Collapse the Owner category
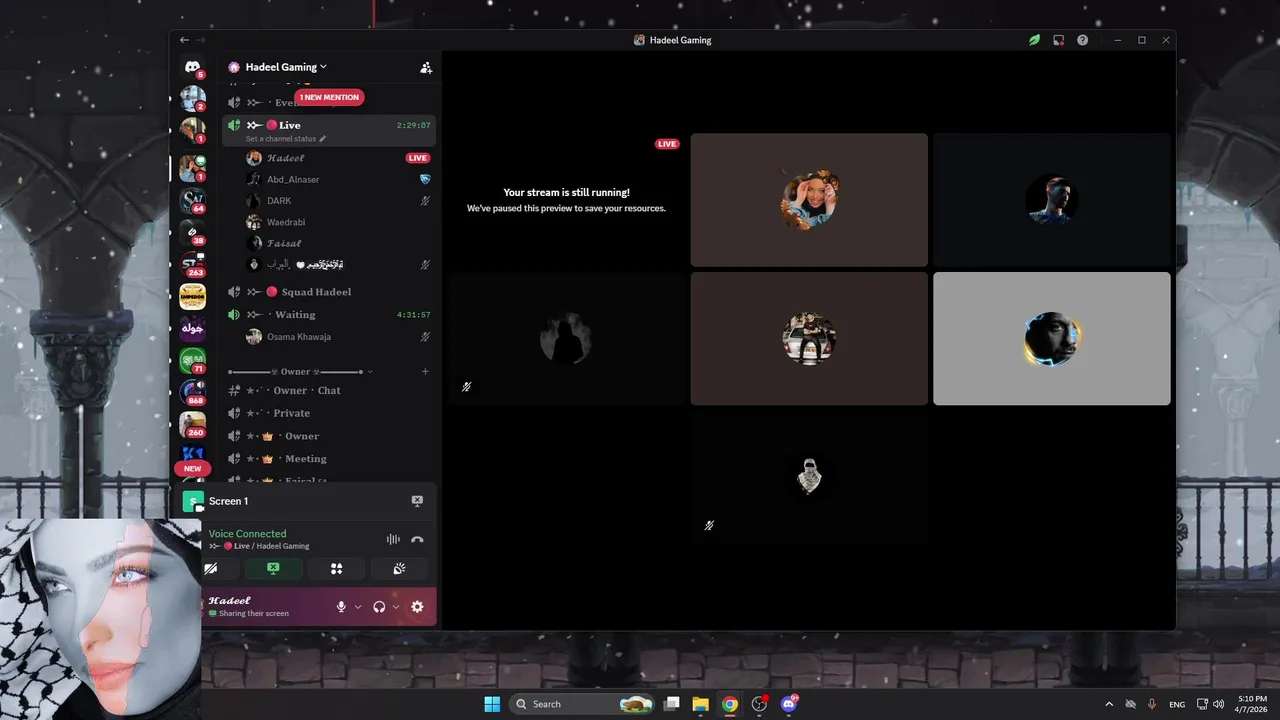1280x720 pixels. [300, 372]
